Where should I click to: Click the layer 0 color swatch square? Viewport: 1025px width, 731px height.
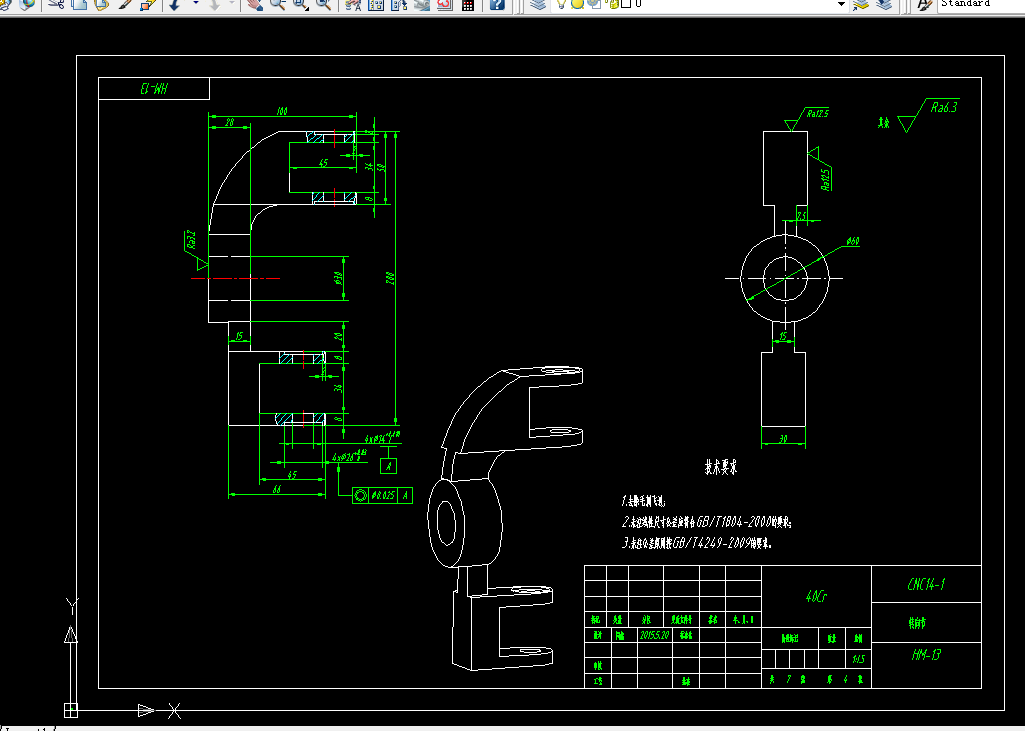[626, 3]
